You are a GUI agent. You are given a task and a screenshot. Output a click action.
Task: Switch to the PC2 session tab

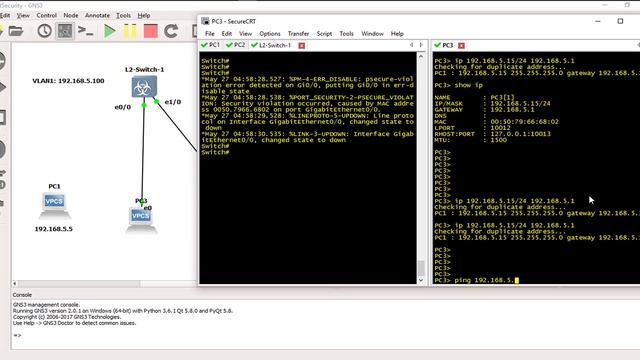pyautogui.click(x=236, y=45)
